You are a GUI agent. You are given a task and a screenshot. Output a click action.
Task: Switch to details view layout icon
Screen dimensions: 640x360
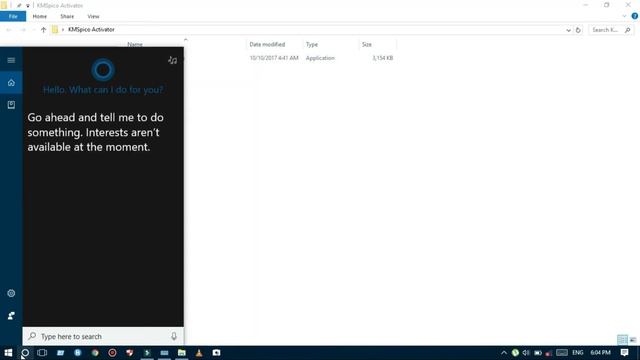click(x=622, y=340)
